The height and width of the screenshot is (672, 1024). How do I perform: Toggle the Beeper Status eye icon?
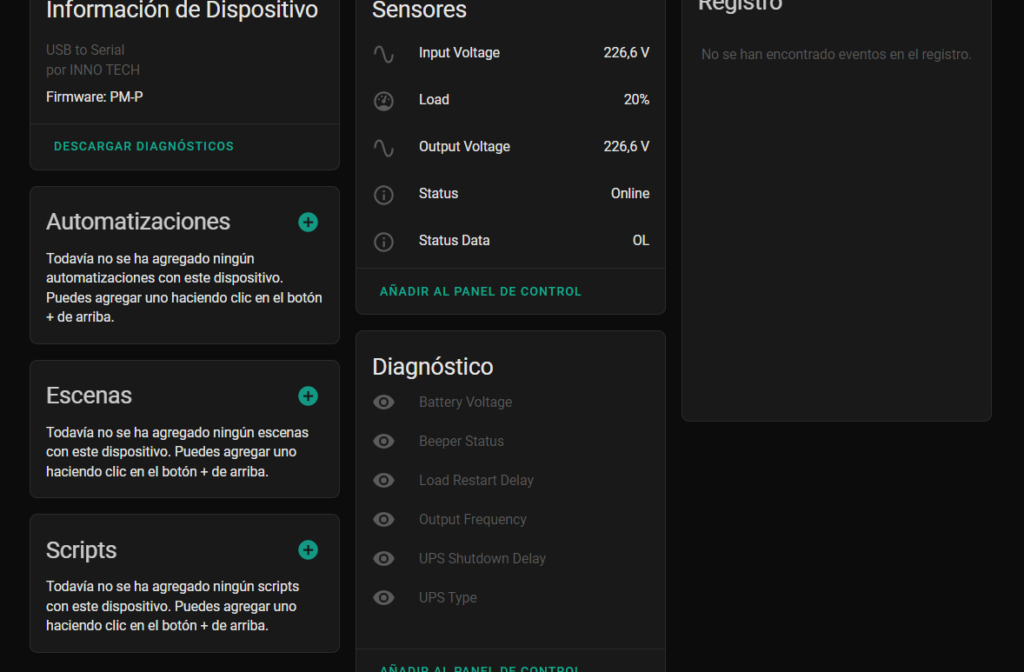384,441
